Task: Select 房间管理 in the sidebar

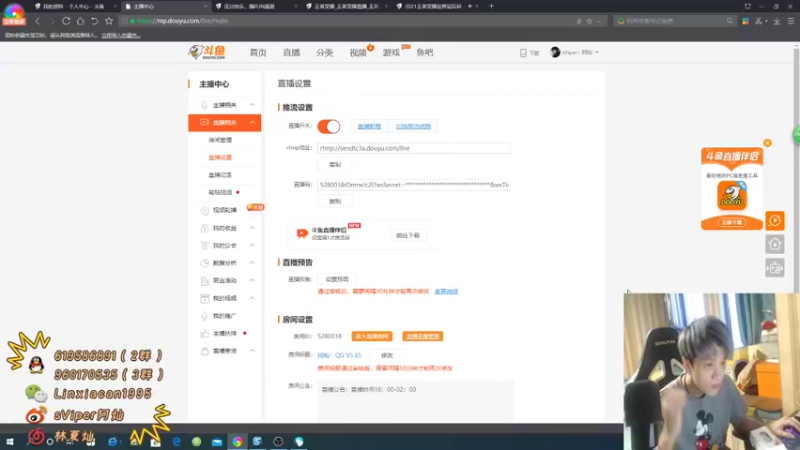Action: pos(220,140)
